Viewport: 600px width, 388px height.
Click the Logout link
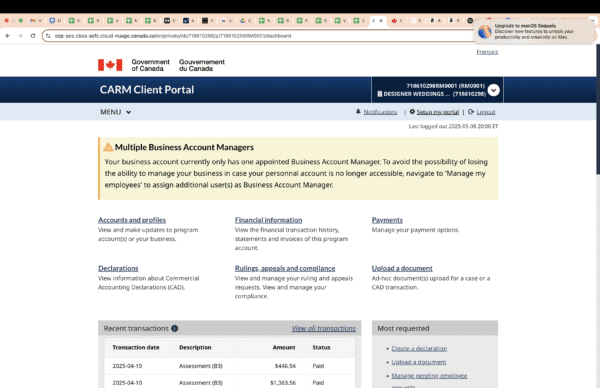tap(486, 112)
